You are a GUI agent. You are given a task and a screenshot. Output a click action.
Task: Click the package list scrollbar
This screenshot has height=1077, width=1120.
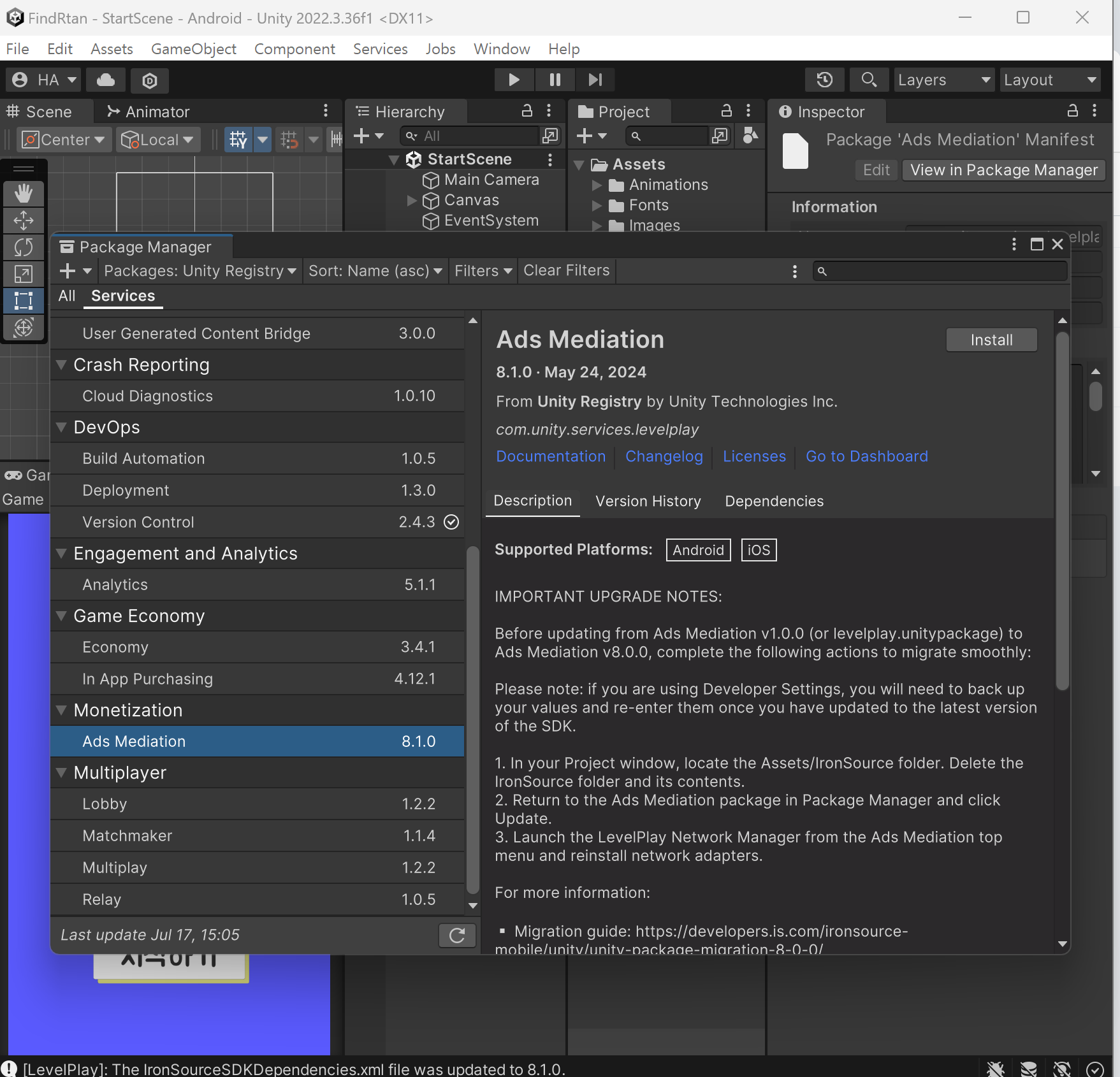tap(472, 720)
